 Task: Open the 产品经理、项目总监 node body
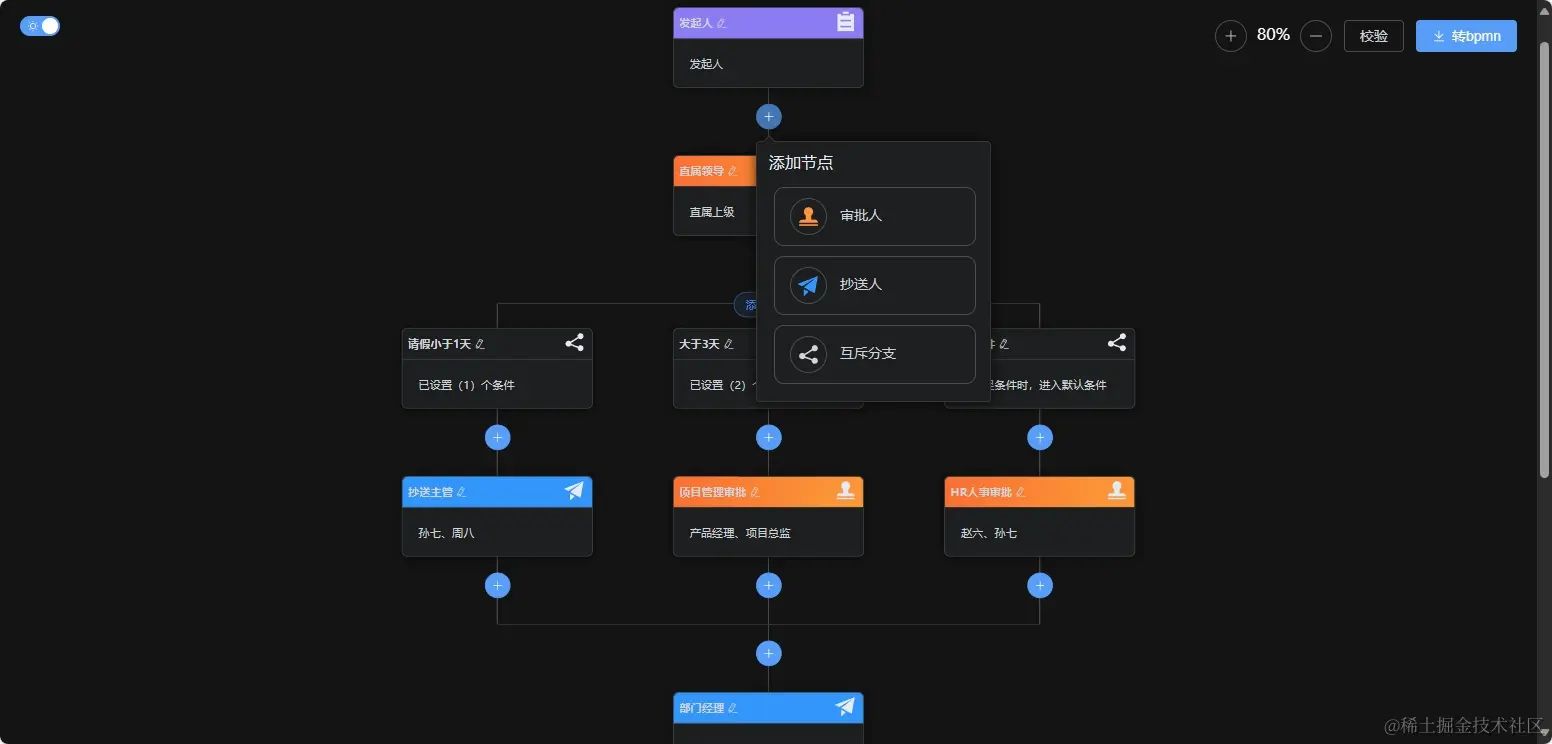click(768, 533)
